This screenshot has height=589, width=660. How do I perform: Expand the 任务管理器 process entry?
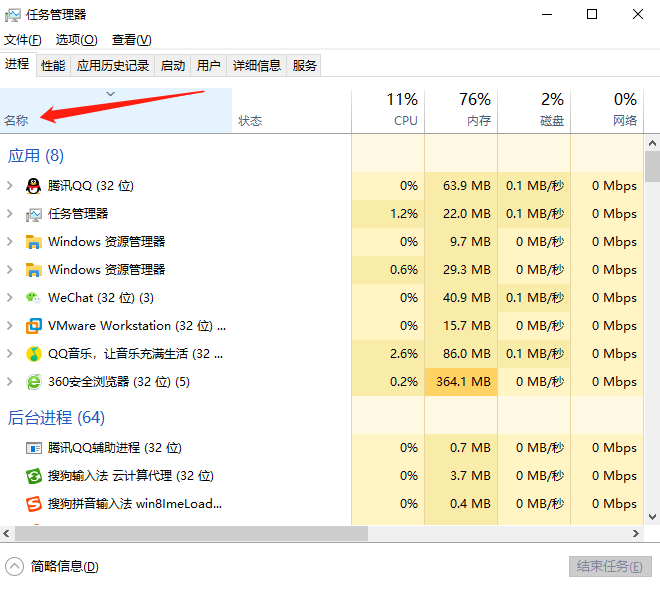pyautogui.click(x=10, y=214)
